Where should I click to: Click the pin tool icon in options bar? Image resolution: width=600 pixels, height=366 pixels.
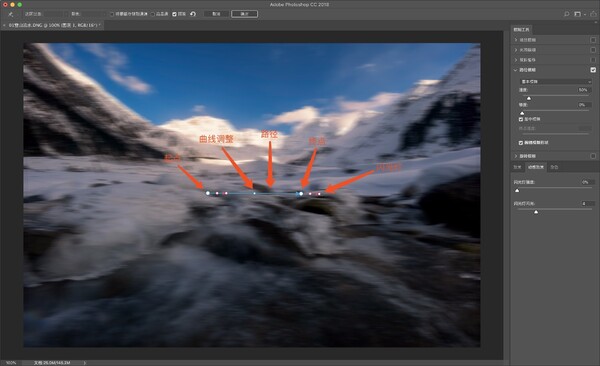point(11,14)
